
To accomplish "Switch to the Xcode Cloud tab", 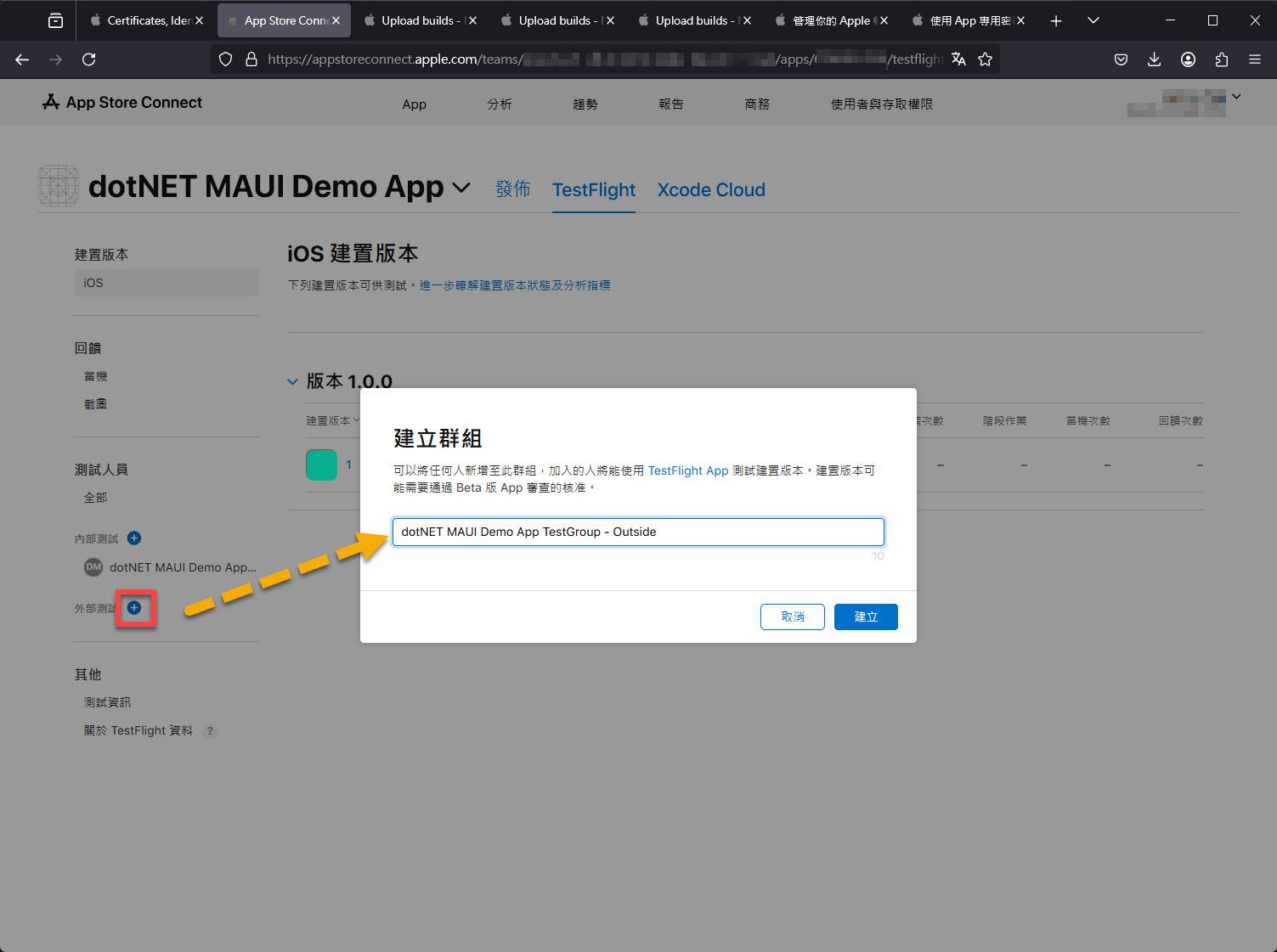I will [x=711, y=190].
